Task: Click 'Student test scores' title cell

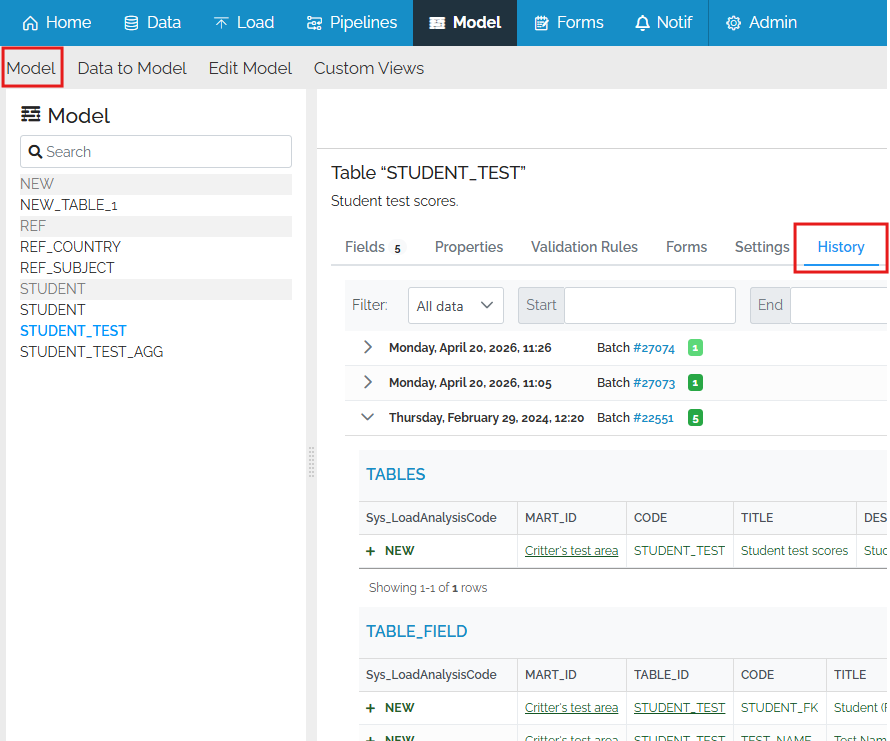Action: pos(794,551)
